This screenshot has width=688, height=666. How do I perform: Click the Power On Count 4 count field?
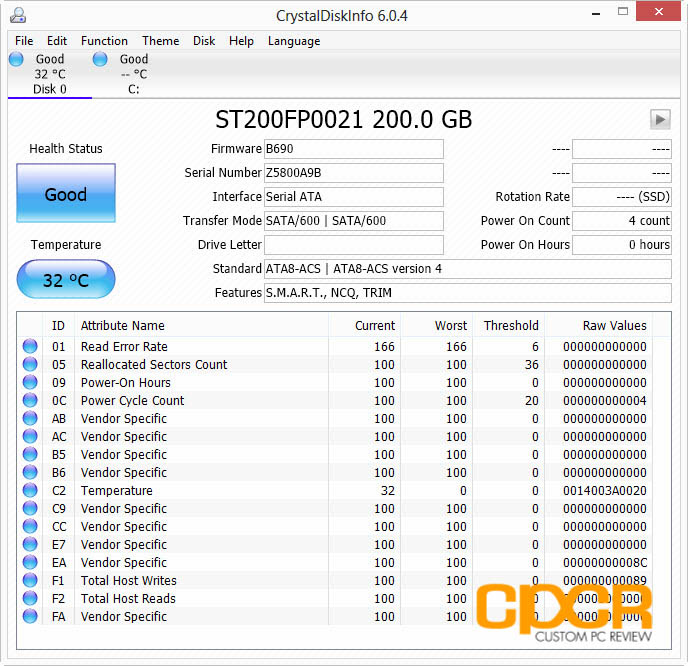point(622,221)
